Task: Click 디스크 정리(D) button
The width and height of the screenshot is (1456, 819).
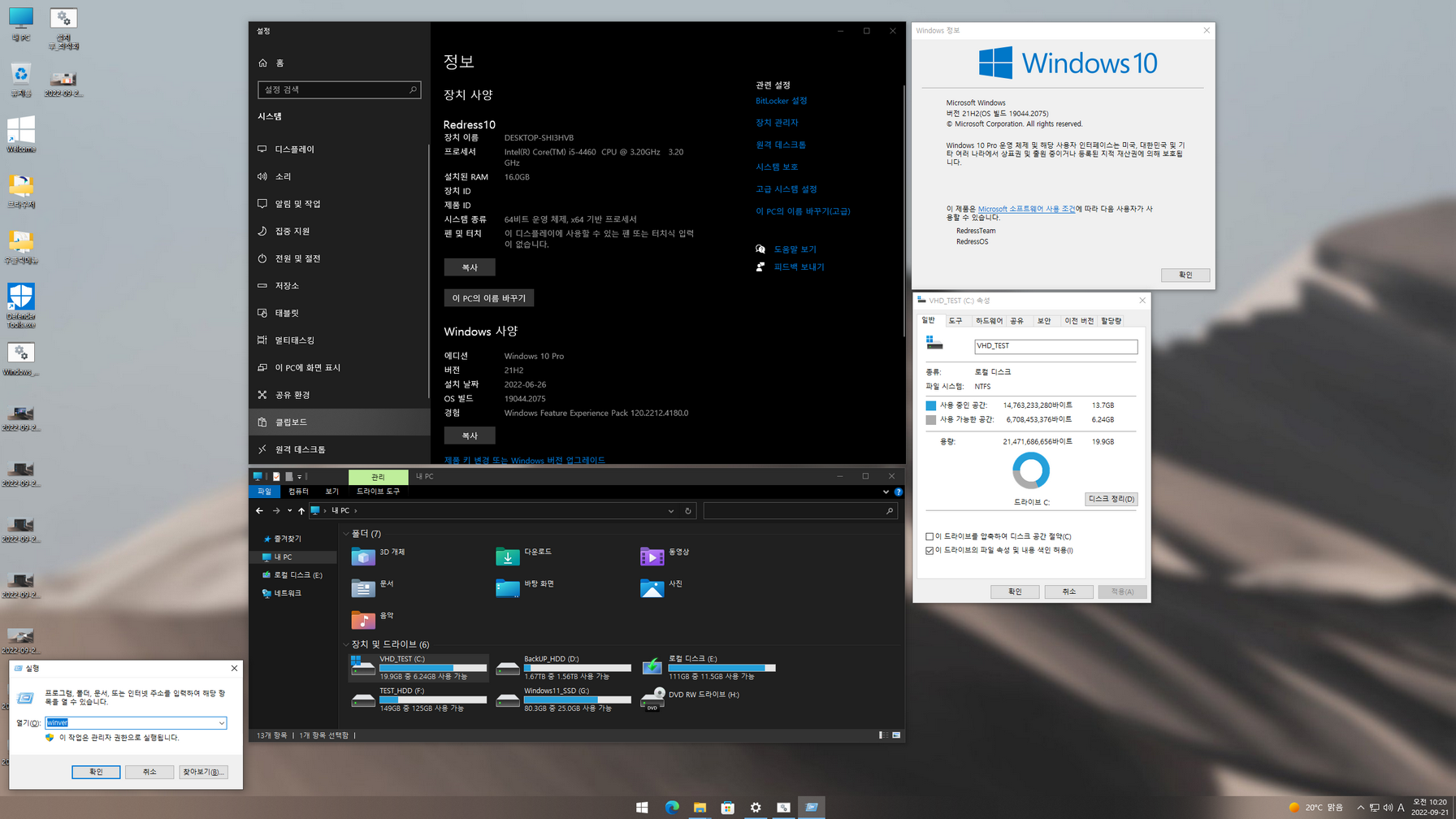Action: pyautogui.click(x=1111, y=499)
